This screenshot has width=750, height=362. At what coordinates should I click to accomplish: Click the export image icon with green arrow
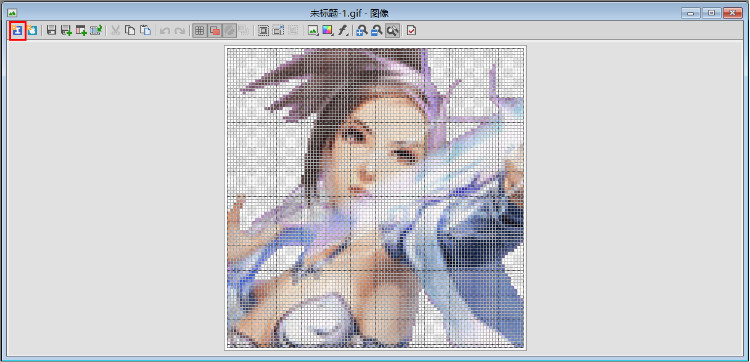(x=96, y=31)
